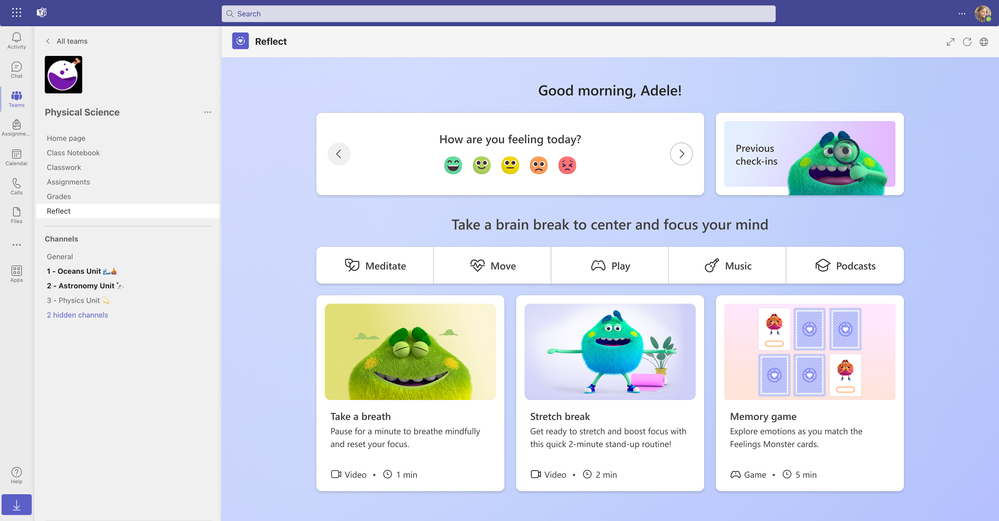Open the user profile avatar
This screenshot has height=521, width=999.
tap(982, 13)
